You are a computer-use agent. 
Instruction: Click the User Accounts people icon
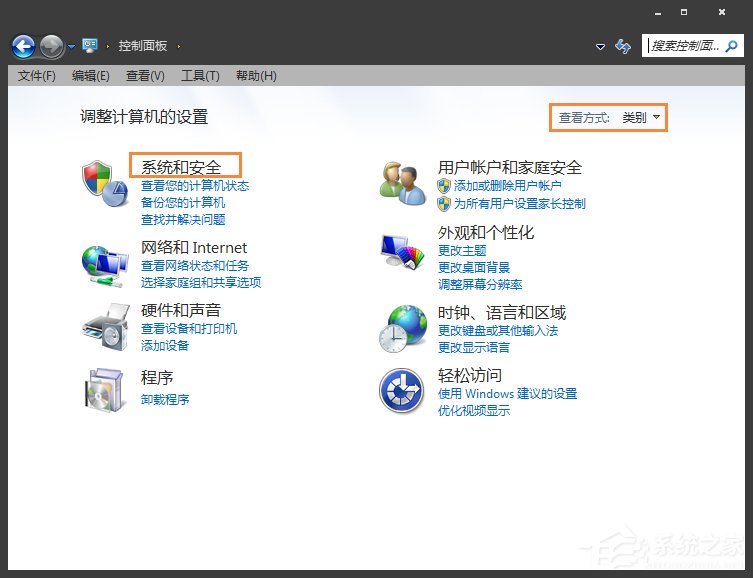(x=402, y=184)
